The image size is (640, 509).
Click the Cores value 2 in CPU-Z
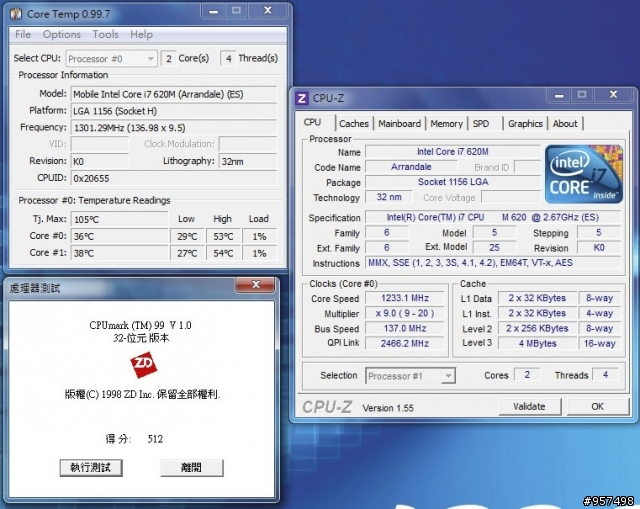pos(527,375)
